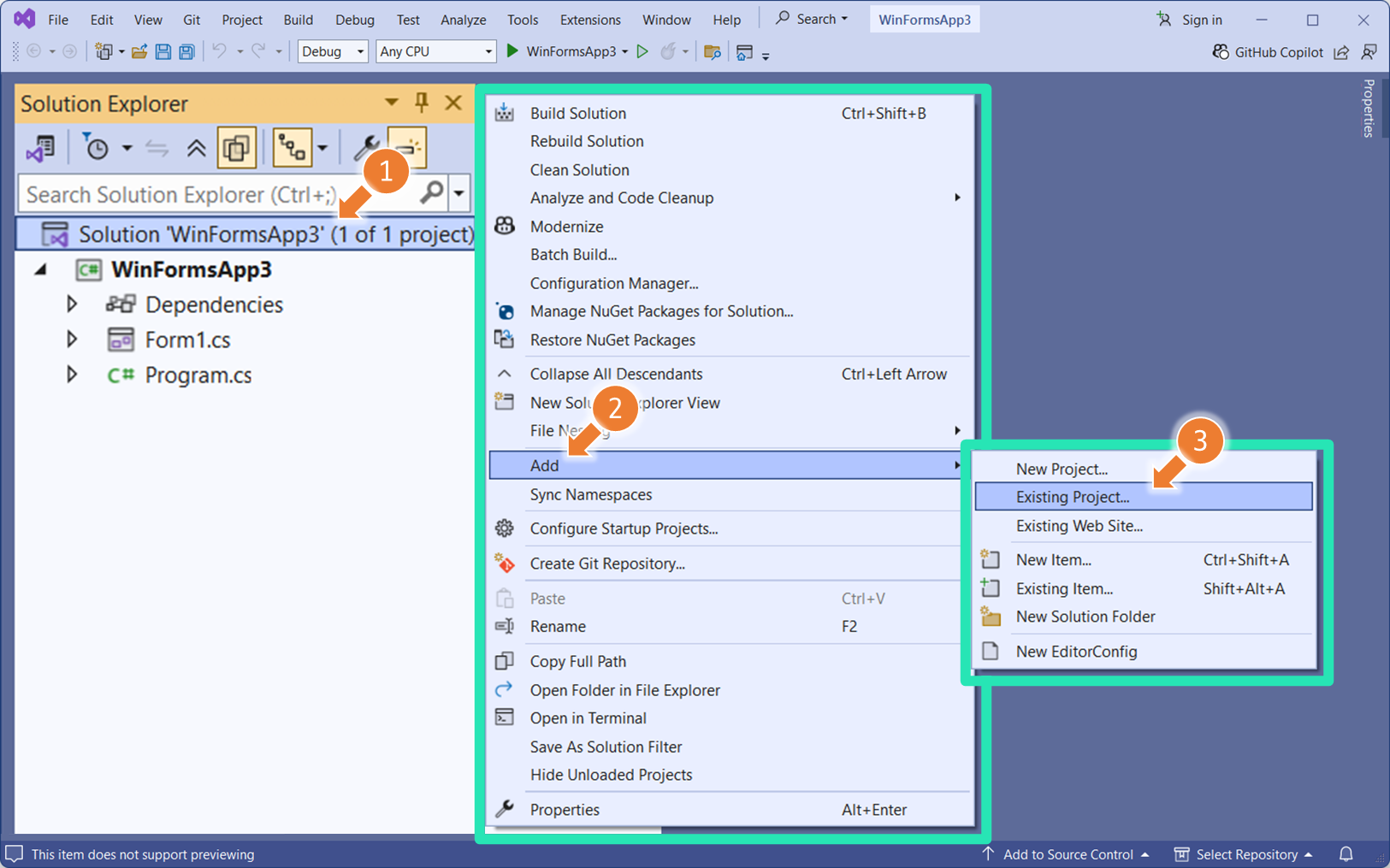Open the search options dropdown arrow
Screen dimensions: 1390x868
tap(459, 194)
